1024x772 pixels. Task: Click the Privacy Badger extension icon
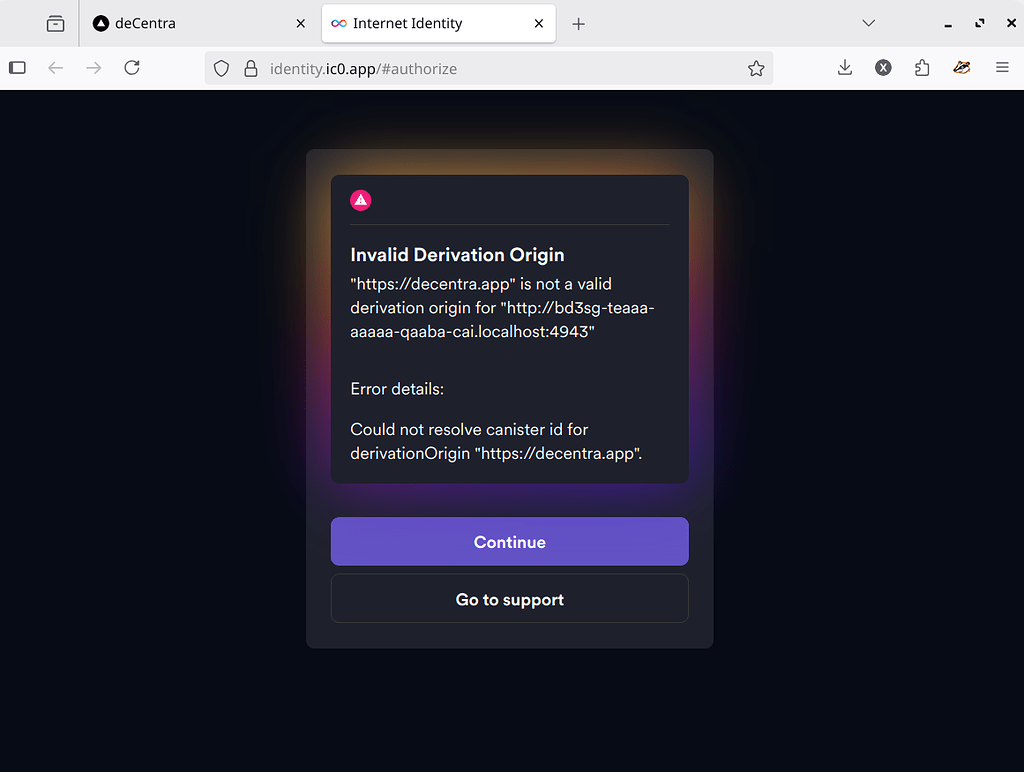(961, 67)
